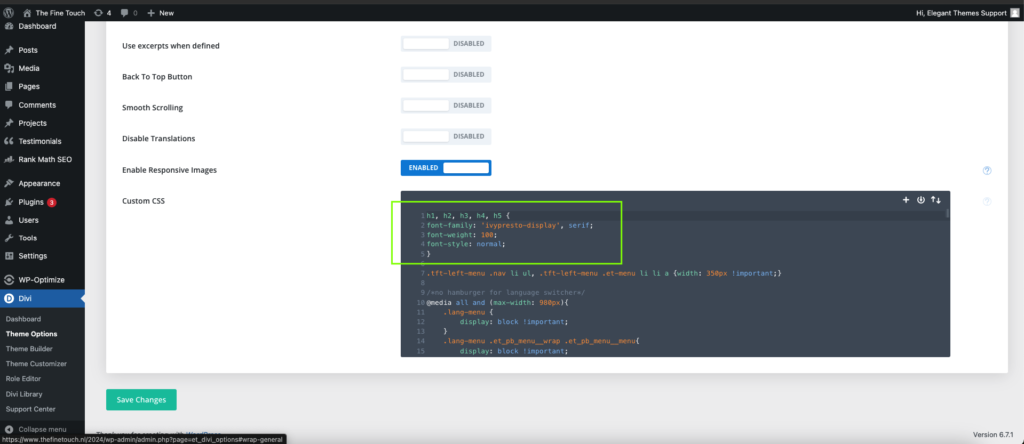Image resolution: width=1024 pixels, height=444 pixels.
Task: Visit The Fine Touch site home
Action: click(54, 13)
